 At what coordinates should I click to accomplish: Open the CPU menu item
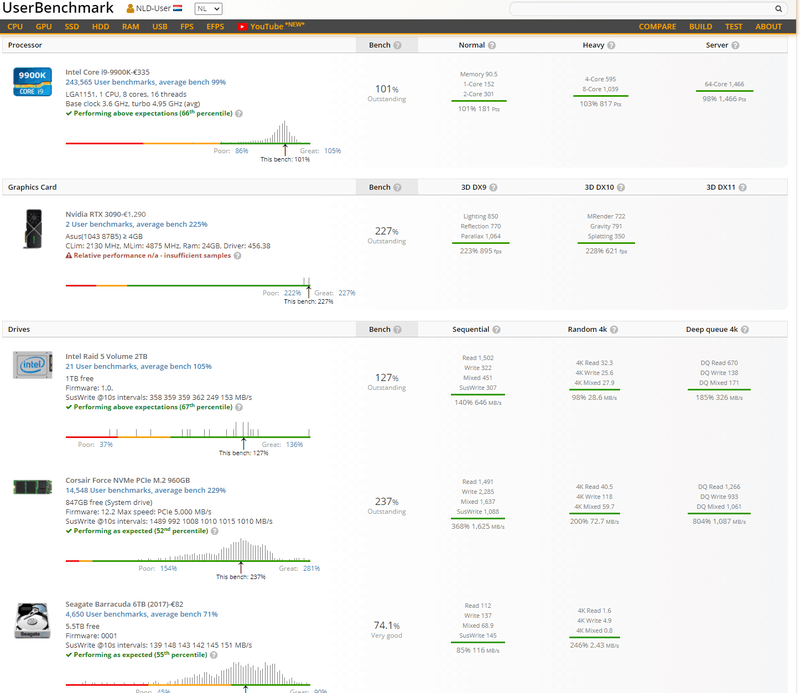(15, 27)
